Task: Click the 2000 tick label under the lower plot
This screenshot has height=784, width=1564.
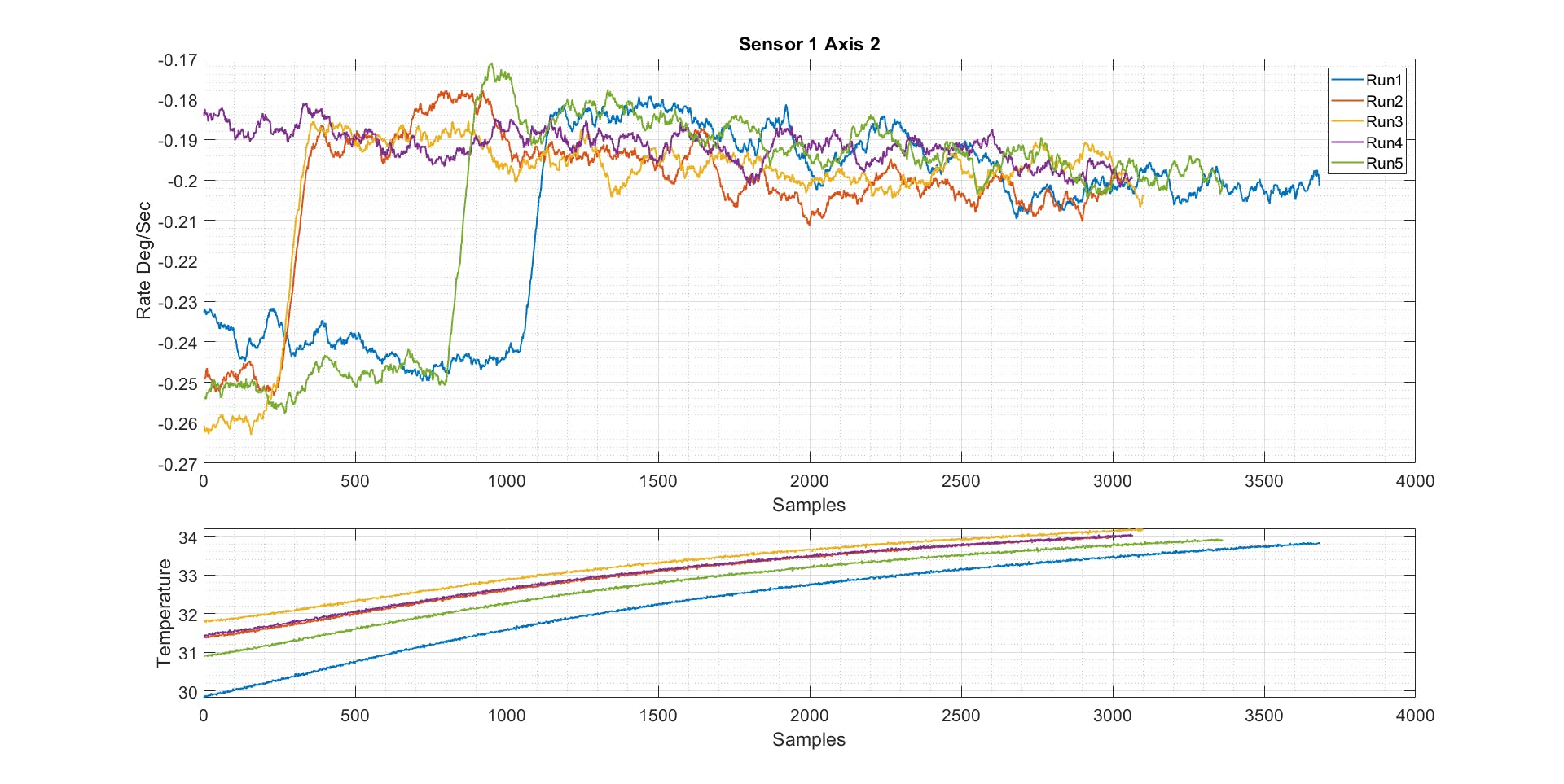Action: pyautogui.click(x=809, y=716)
